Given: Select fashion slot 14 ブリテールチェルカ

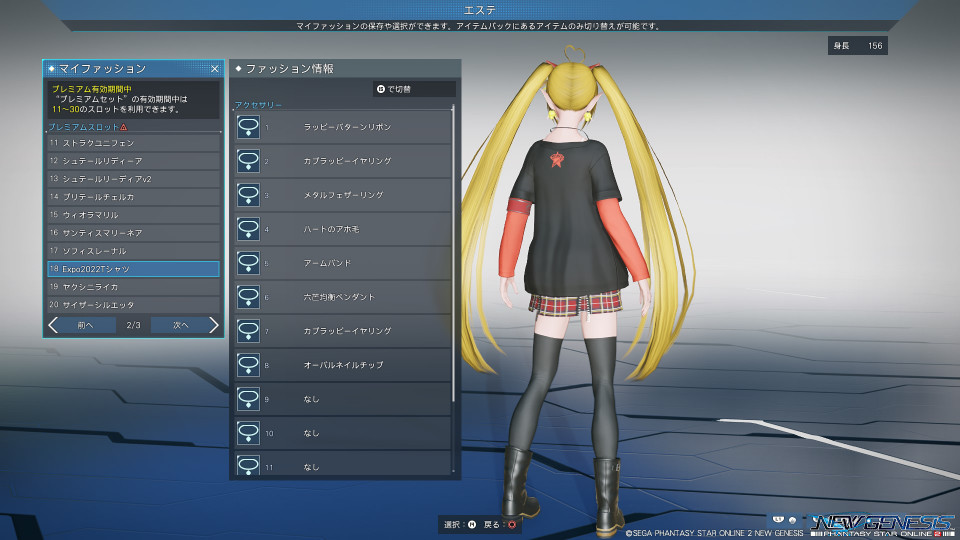Looking at the screenshot, I should click(133, 197).
